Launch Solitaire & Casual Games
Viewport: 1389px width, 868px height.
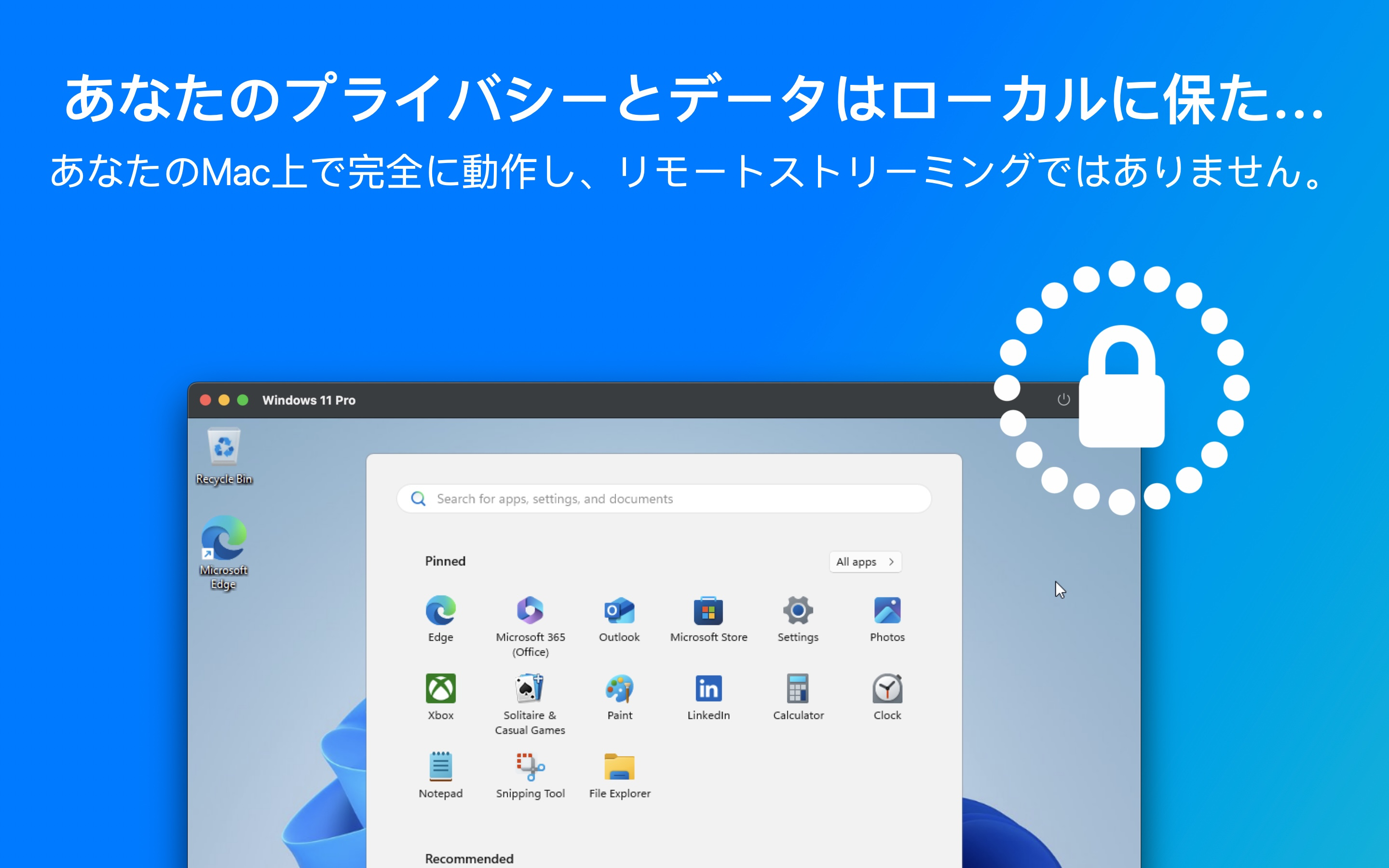click(530, 704)
